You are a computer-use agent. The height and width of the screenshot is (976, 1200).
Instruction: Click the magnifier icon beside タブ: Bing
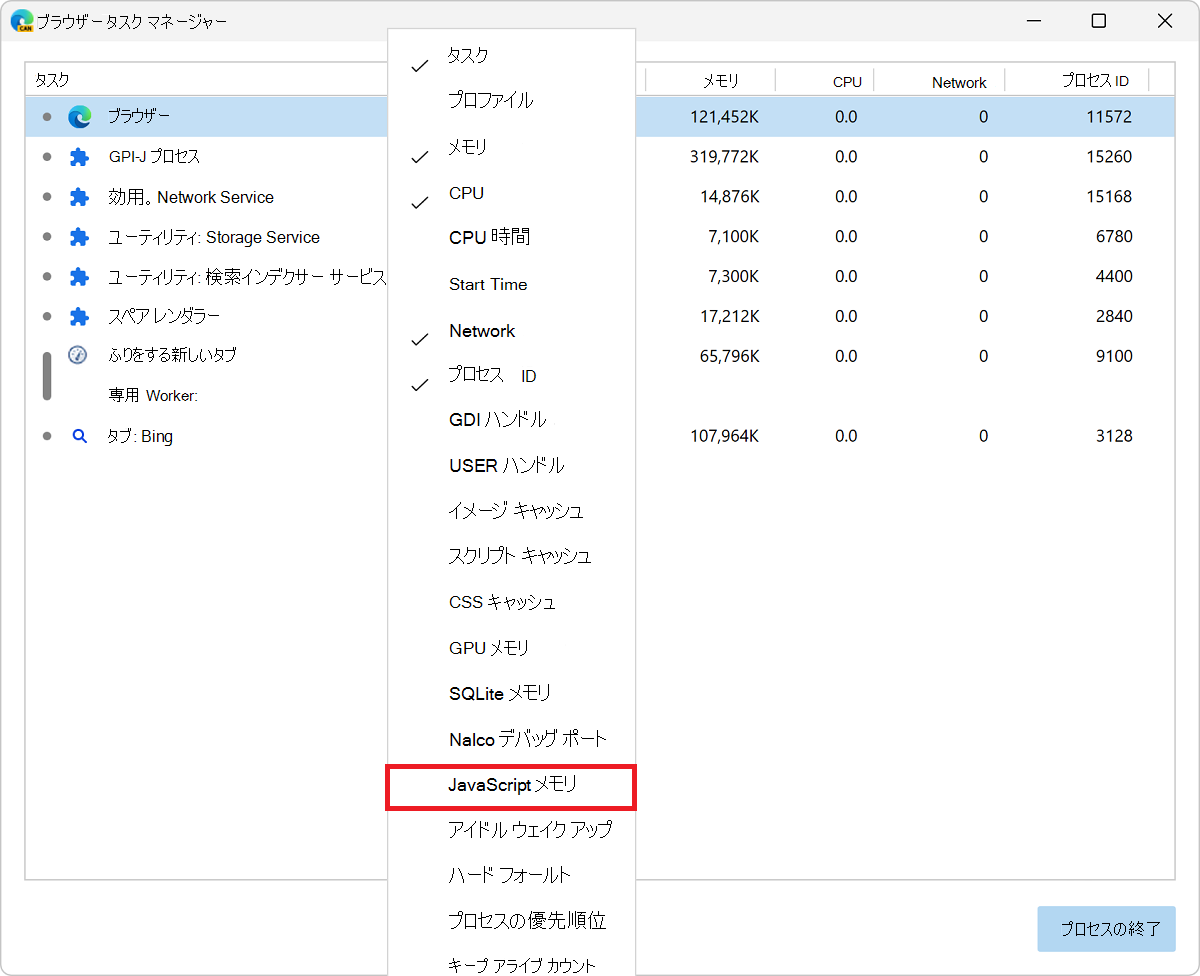click(79, 436)
